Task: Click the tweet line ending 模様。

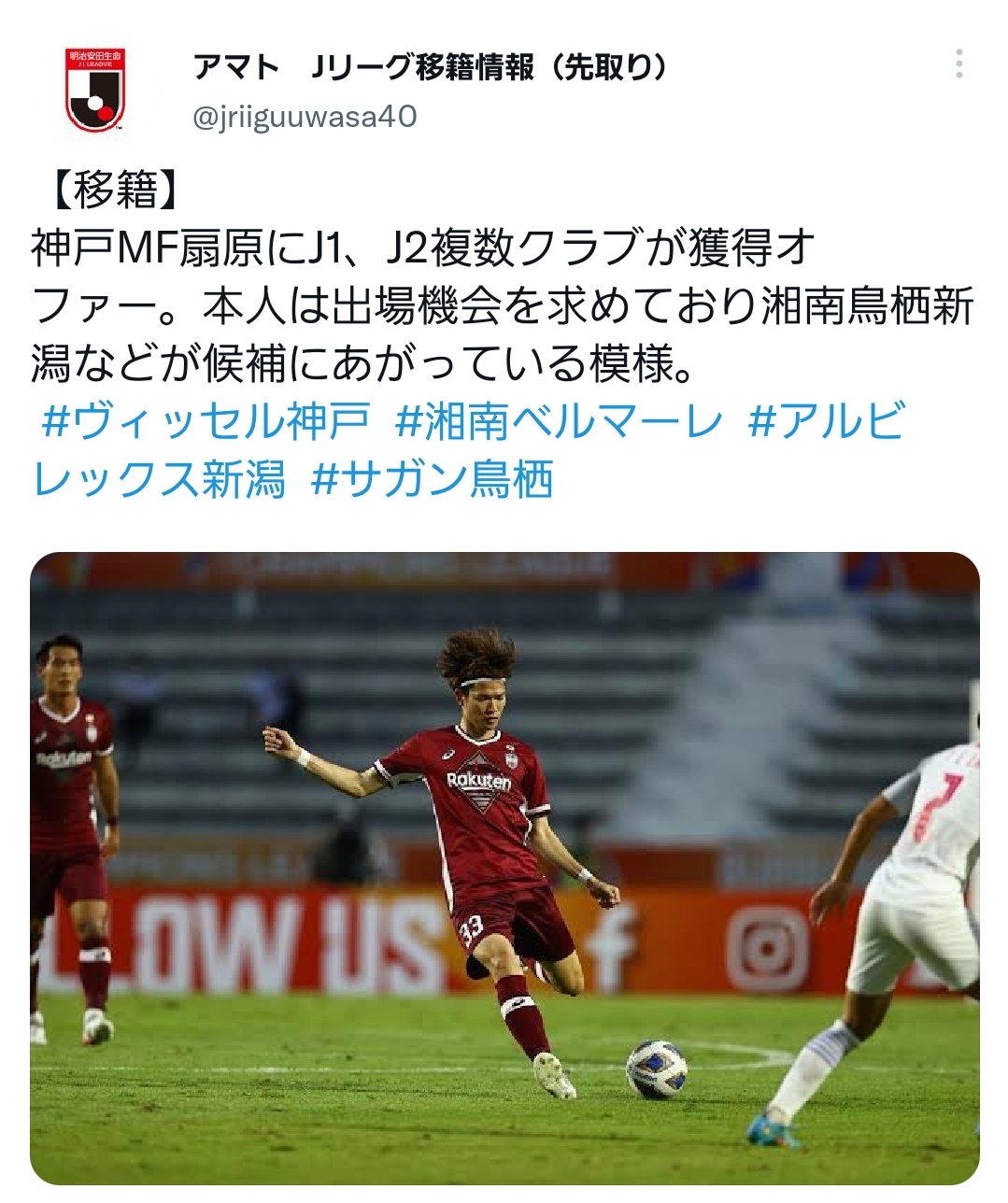Action: pos(363,363)
